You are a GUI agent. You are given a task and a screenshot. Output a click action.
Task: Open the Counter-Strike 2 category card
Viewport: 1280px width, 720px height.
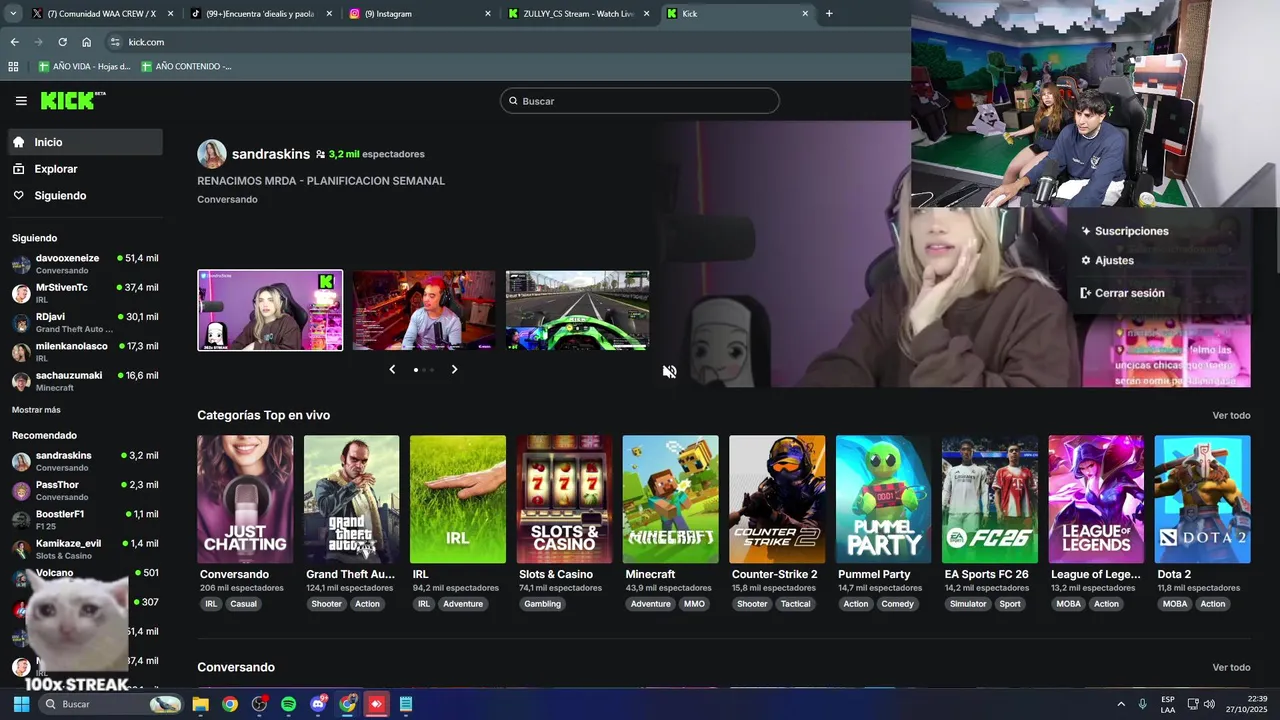pos(777,499)
